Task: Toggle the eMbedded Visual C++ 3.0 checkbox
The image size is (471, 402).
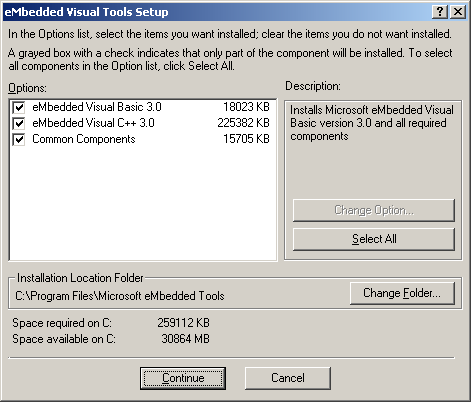Action: pyautogui.click(x=19, y=123)
